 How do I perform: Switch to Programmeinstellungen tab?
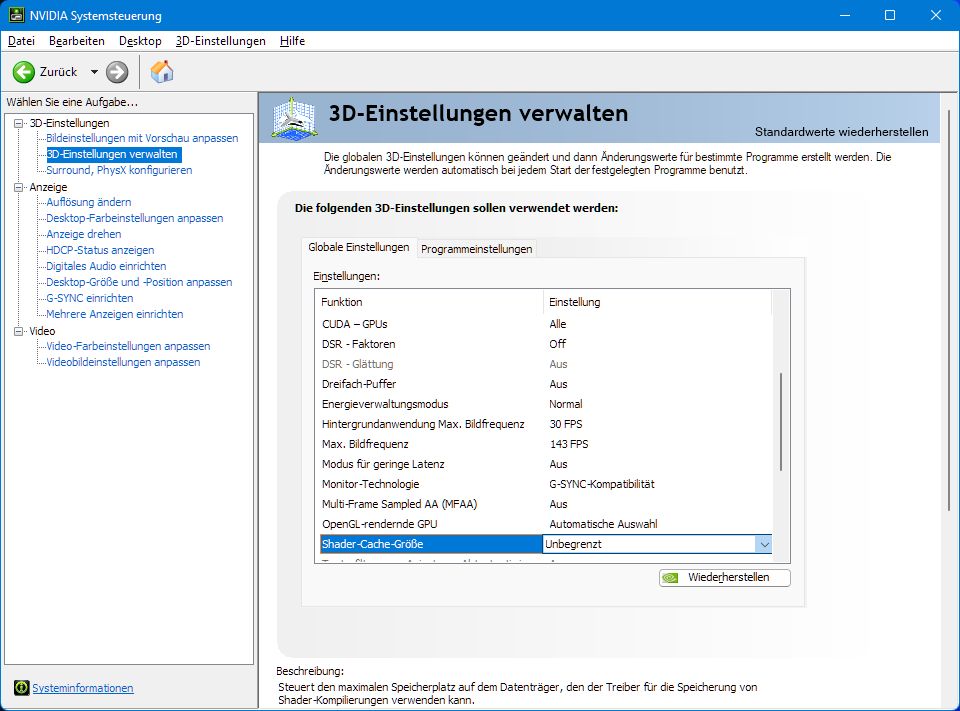[x=476, y=249]
